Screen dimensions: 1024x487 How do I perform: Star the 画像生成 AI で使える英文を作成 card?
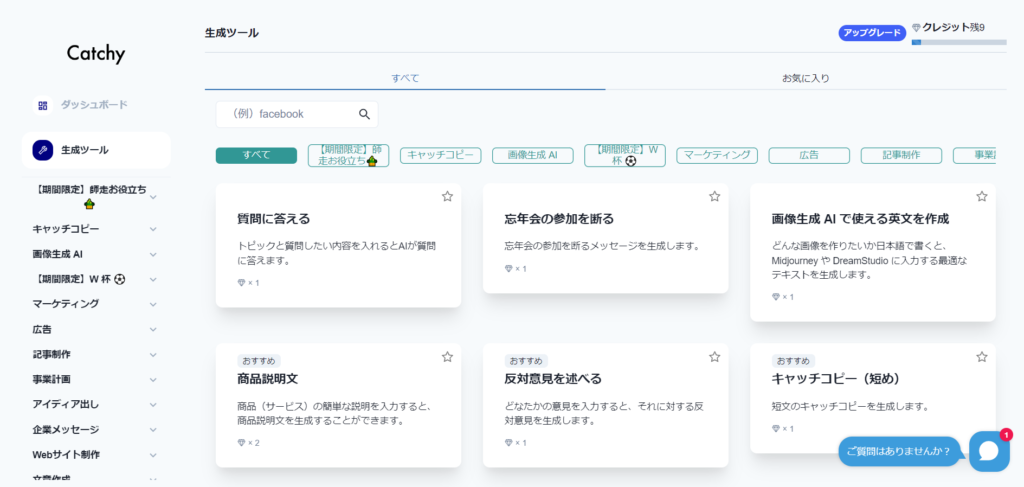click(x=982, y=196)
